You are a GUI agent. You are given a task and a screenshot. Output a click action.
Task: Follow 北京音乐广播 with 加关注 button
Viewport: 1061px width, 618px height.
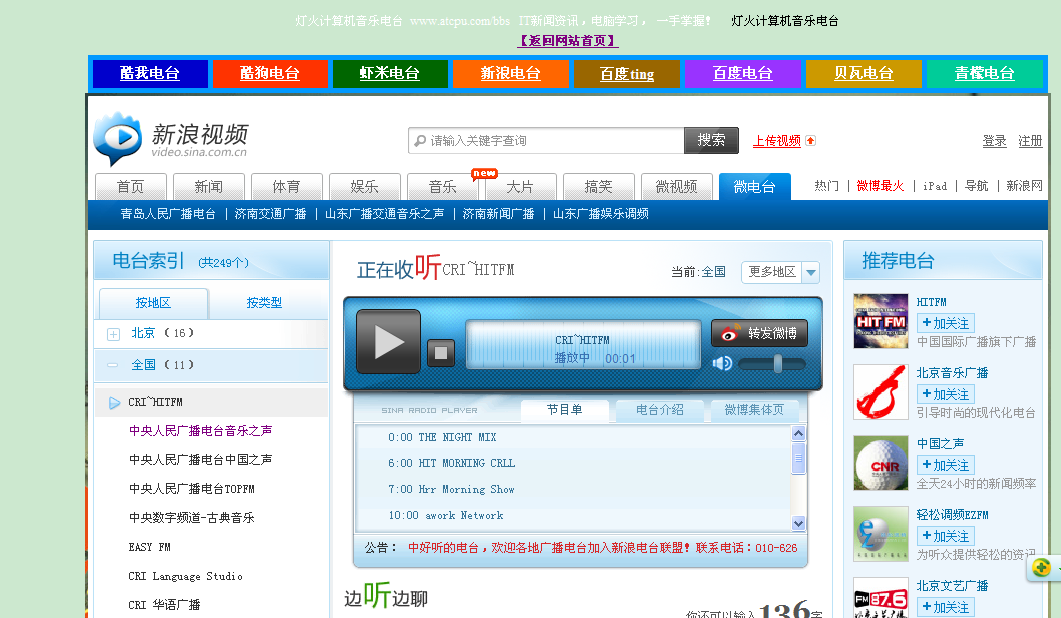click(x=945, y=394)
